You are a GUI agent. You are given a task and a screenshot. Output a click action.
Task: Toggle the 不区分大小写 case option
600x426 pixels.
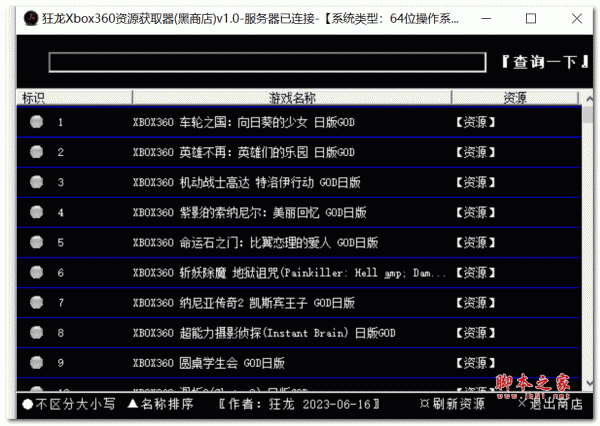point(68,404)
